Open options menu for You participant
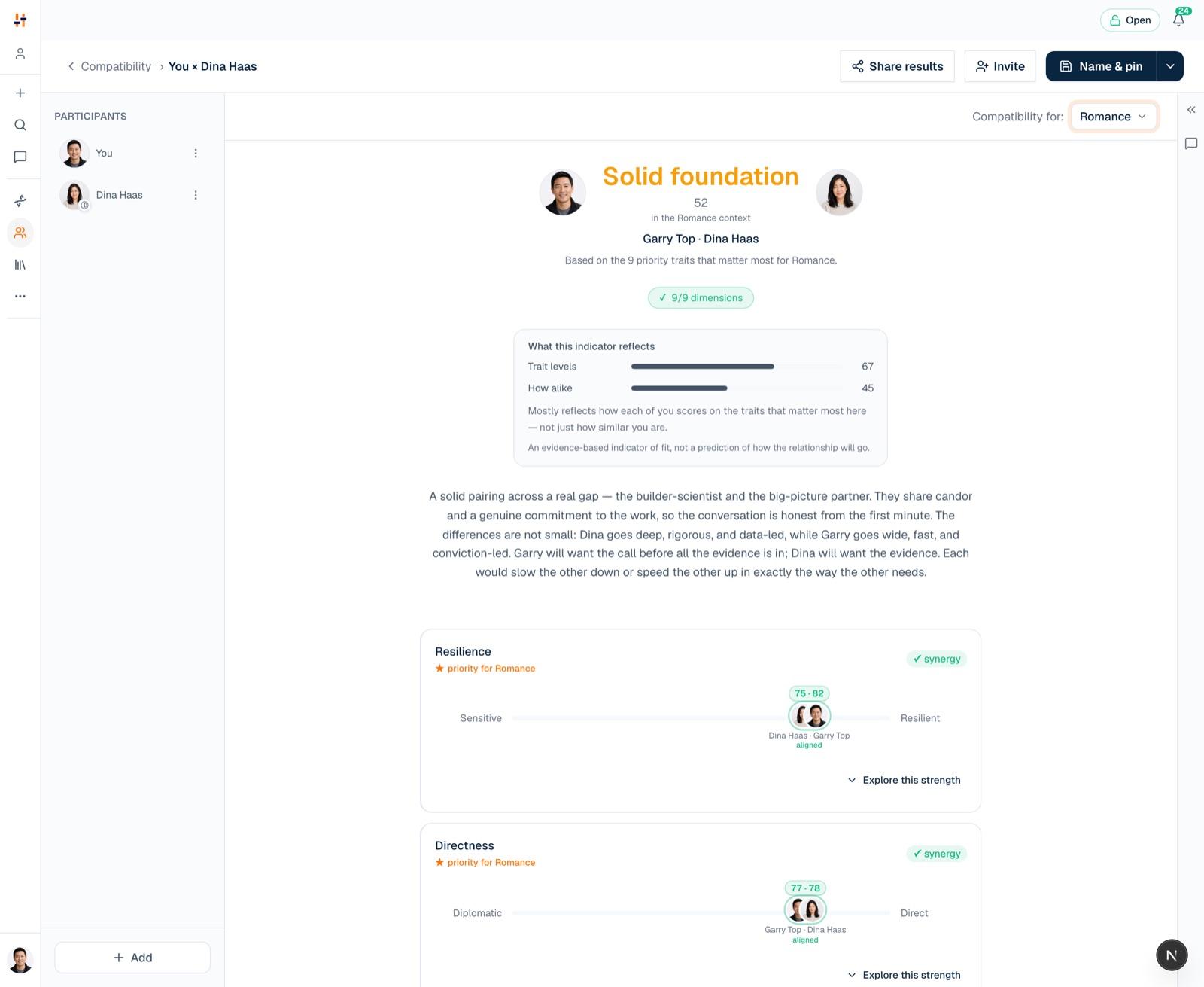This screenshot has width=1204, height=987. 196,154
